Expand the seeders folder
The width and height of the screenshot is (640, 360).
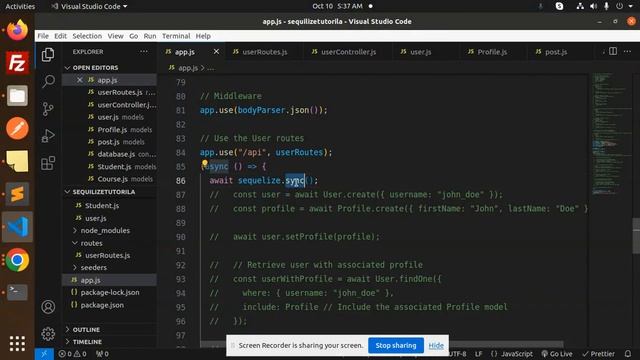pyautogui.click(x=93, y=268)
